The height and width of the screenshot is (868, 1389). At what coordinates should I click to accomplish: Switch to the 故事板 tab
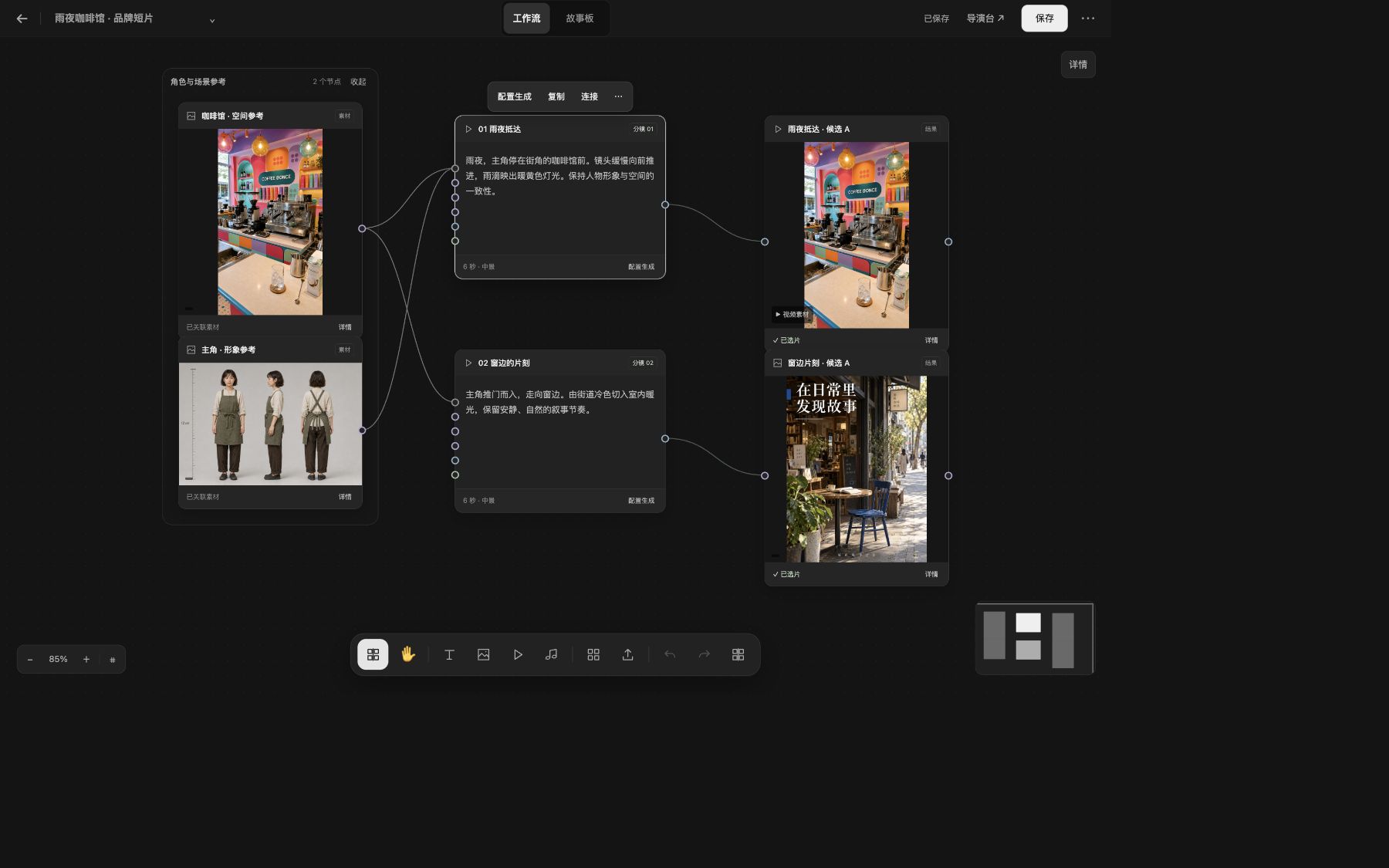tap(580, 19)
